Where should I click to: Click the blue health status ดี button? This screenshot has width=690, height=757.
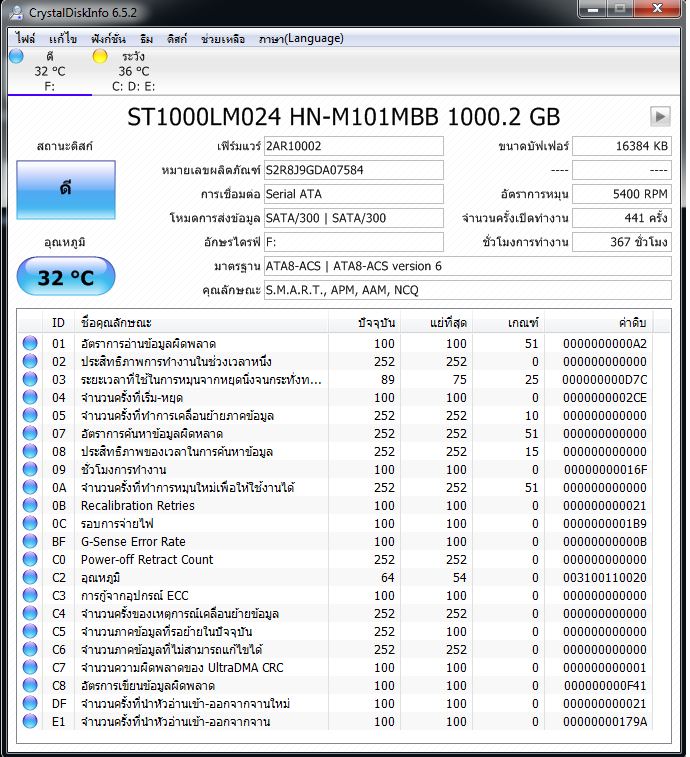point(66,190)
